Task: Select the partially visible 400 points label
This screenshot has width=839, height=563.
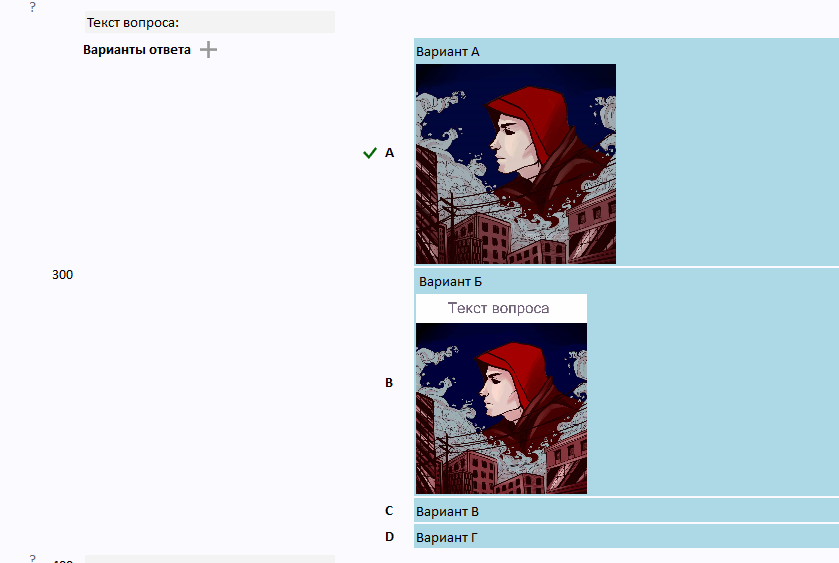Action: [x=63, y=560]
